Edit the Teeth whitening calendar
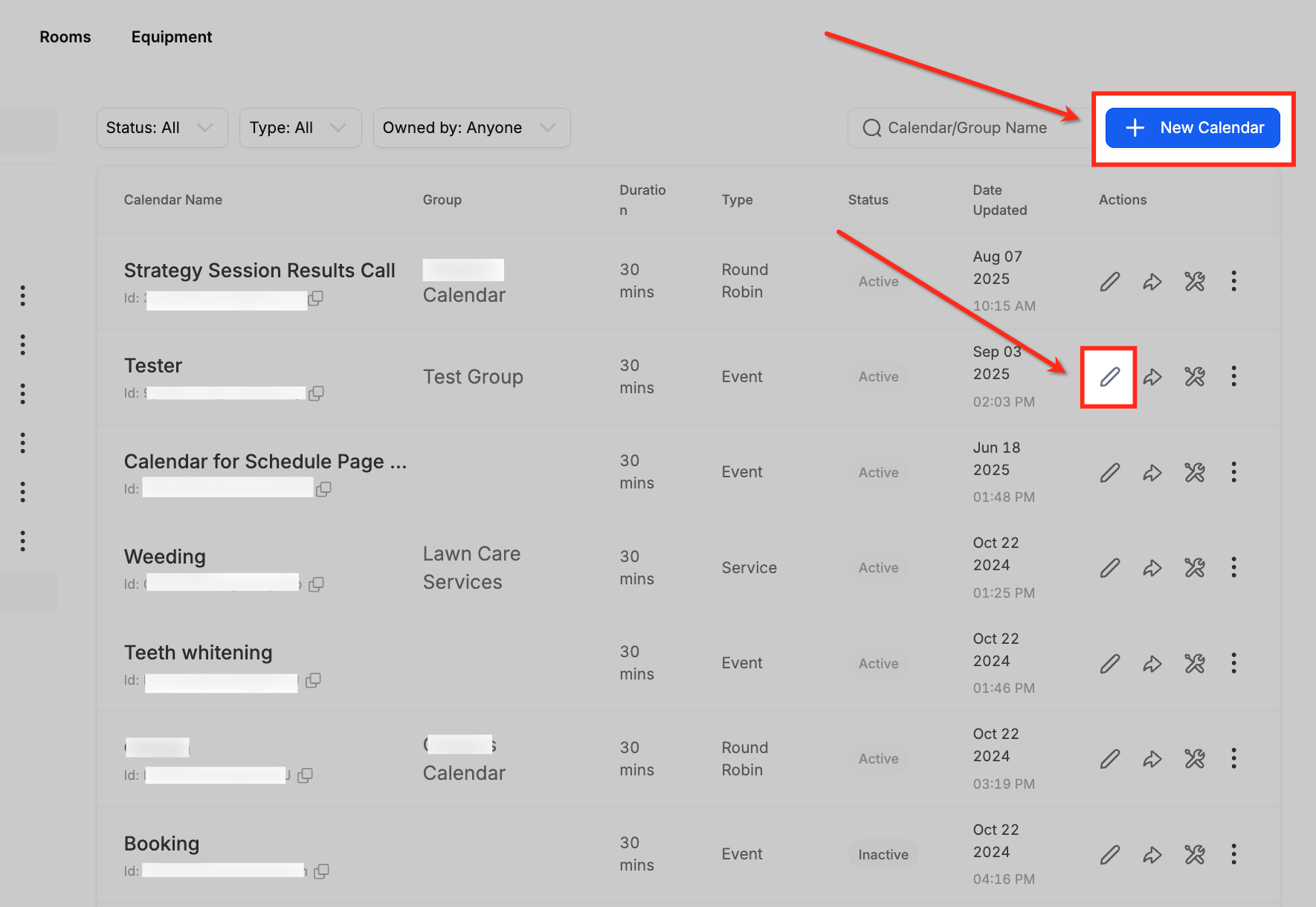This screenshot has height=907, width=1316. pyautogui.click(x=1110, y=664)
